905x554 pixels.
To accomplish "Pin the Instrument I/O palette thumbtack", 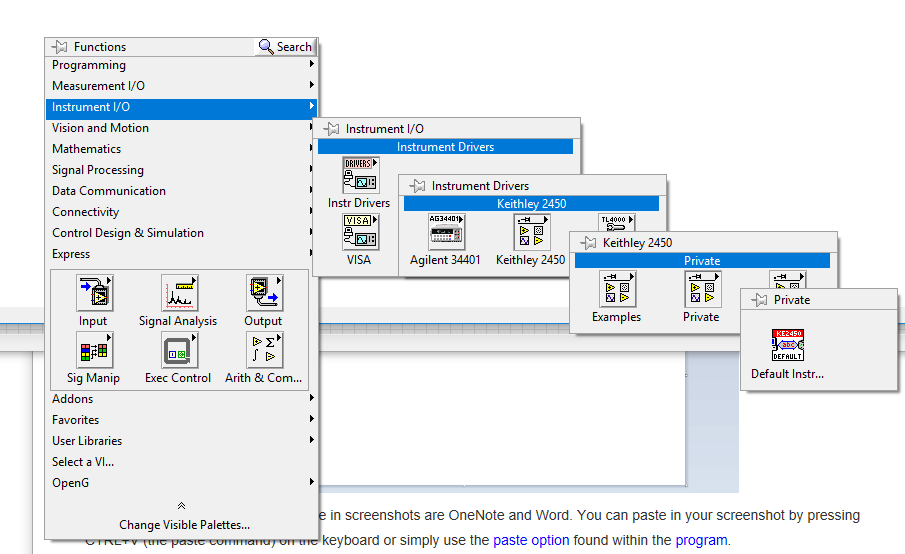I will (x=331, y=129).
